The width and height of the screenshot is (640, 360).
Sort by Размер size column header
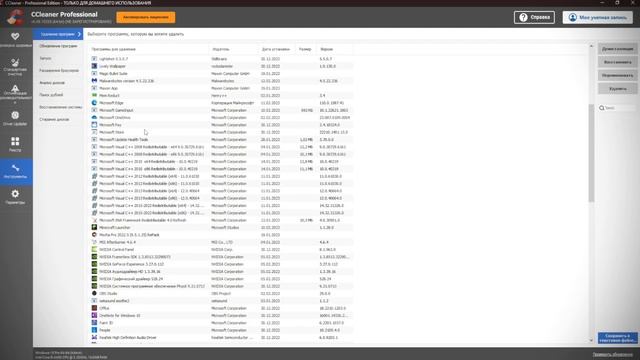pos(306,49)
